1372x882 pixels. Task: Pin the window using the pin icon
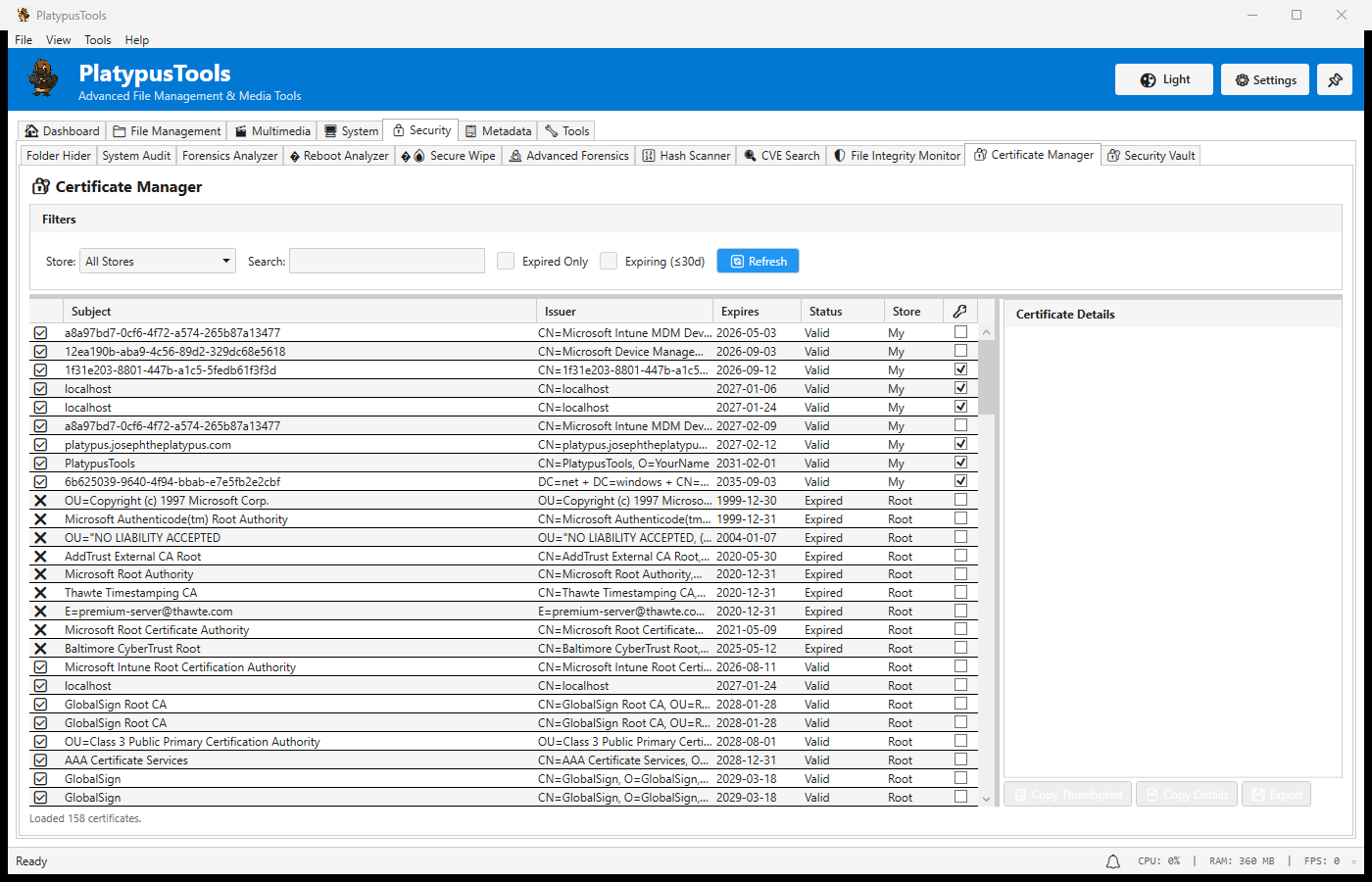click(1334, 78)
